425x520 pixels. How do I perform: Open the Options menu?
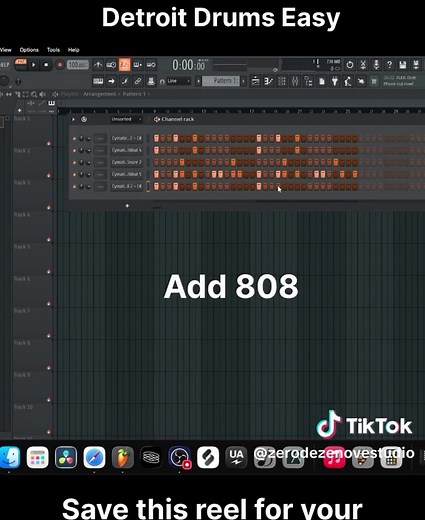(29, 50)
